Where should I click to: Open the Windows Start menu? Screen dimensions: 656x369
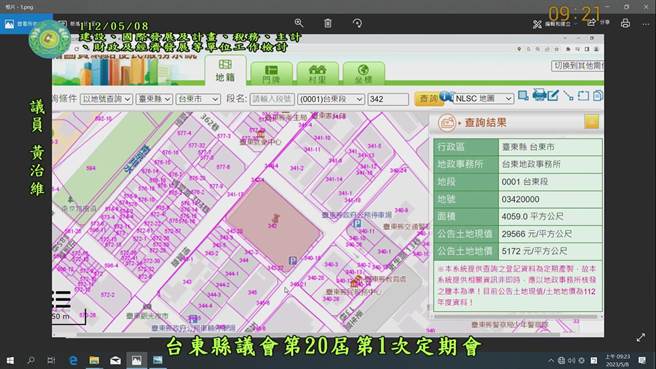pos(10,360)
